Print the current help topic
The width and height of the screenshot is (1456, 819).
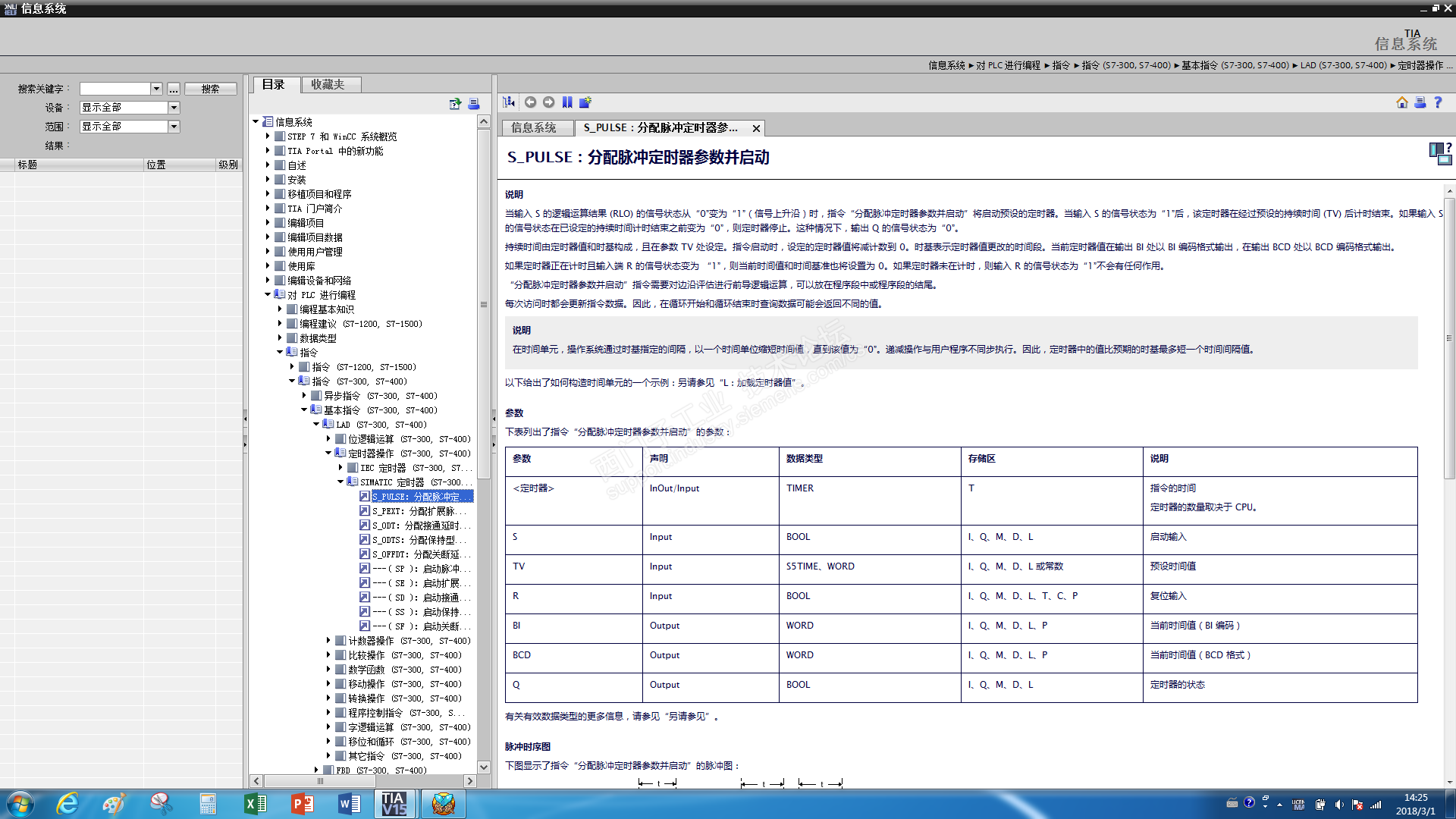coord(1420,102)
